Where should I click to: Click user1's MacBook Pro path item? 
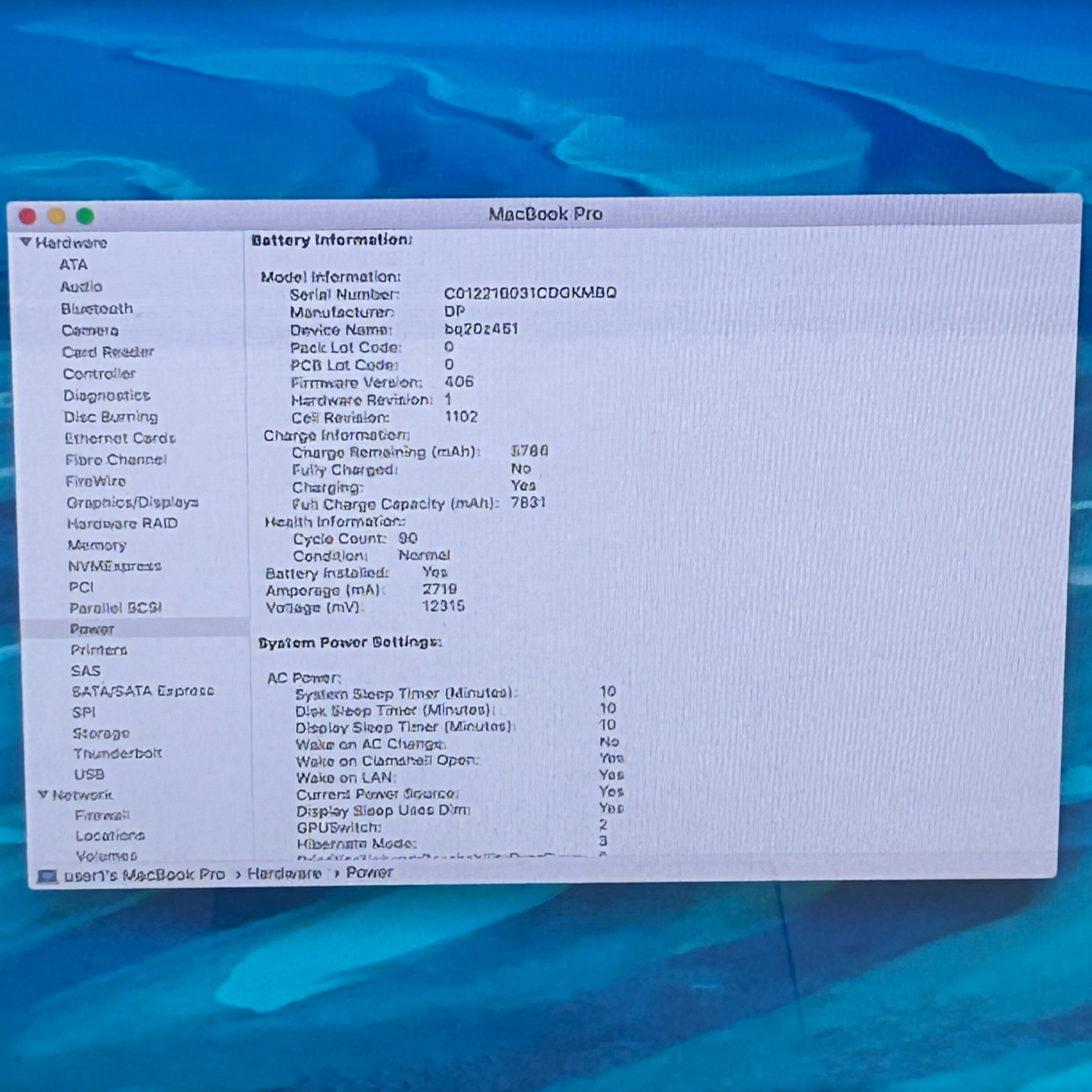pos(144,876)
